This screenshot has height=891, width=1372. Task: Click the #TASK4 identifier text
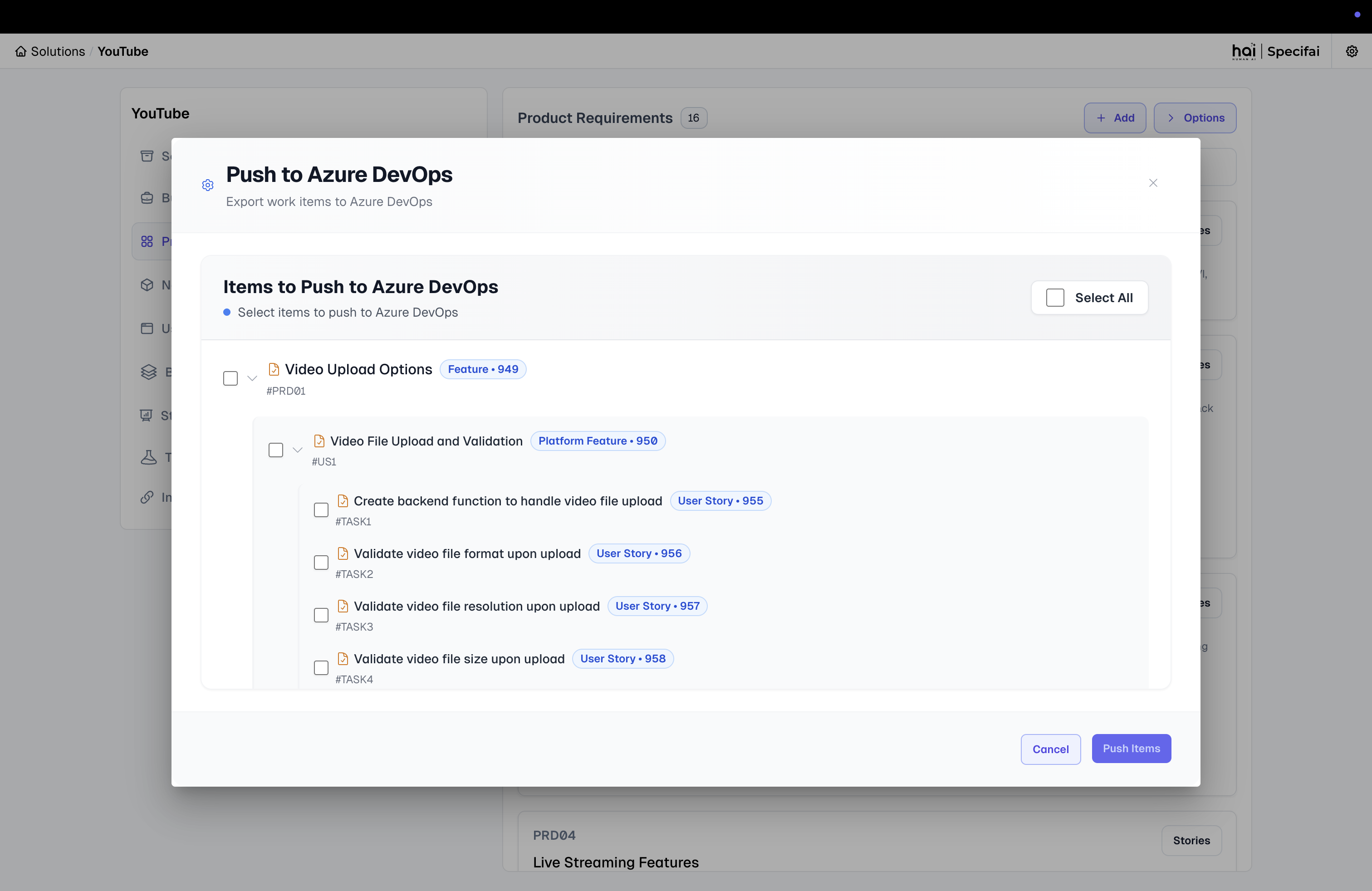tap(354, 680)
